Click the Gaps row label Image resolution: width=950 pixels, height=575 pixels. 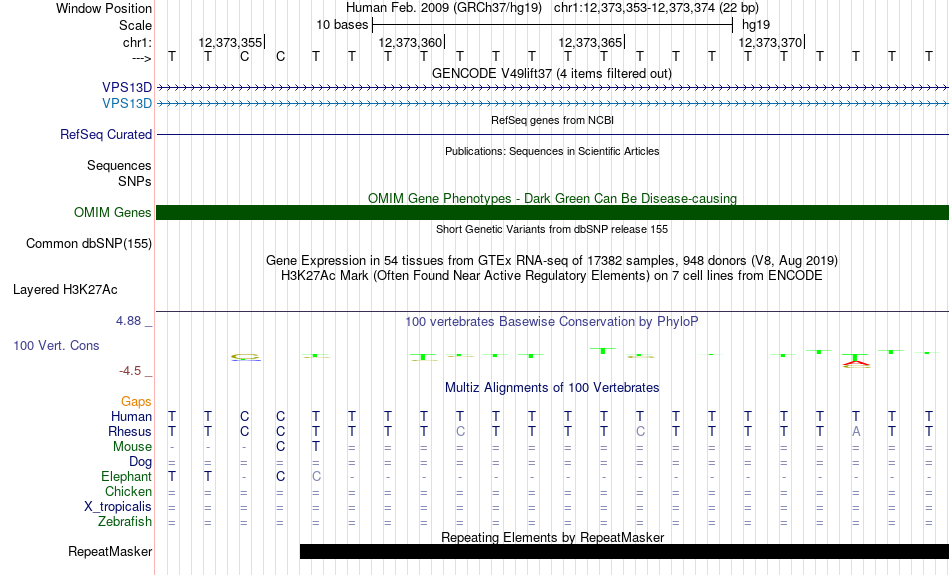[136, 402]
